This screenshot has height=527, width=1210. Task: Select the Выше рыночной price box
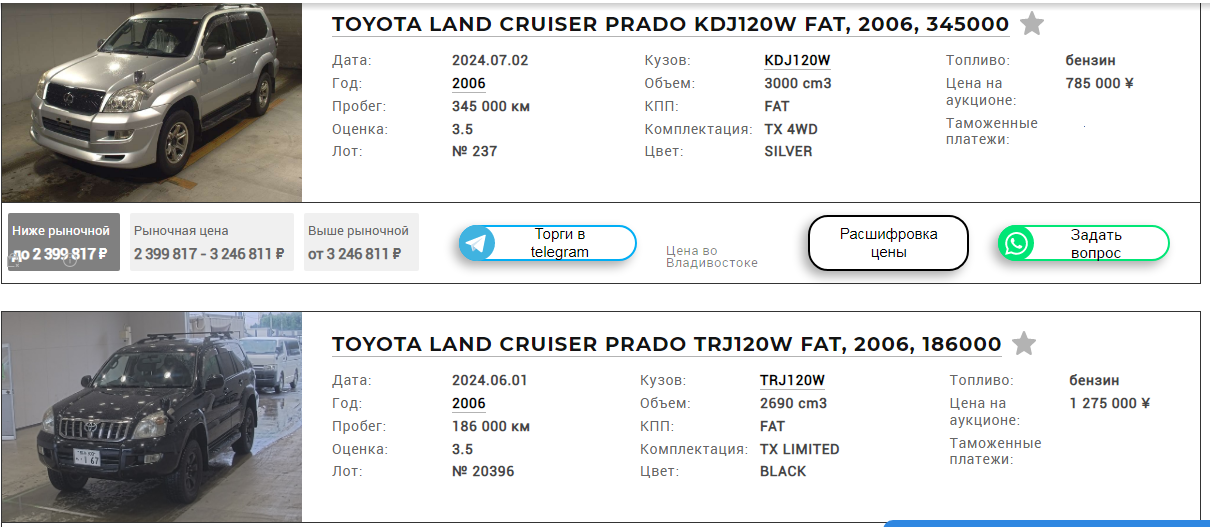(361, 242)
